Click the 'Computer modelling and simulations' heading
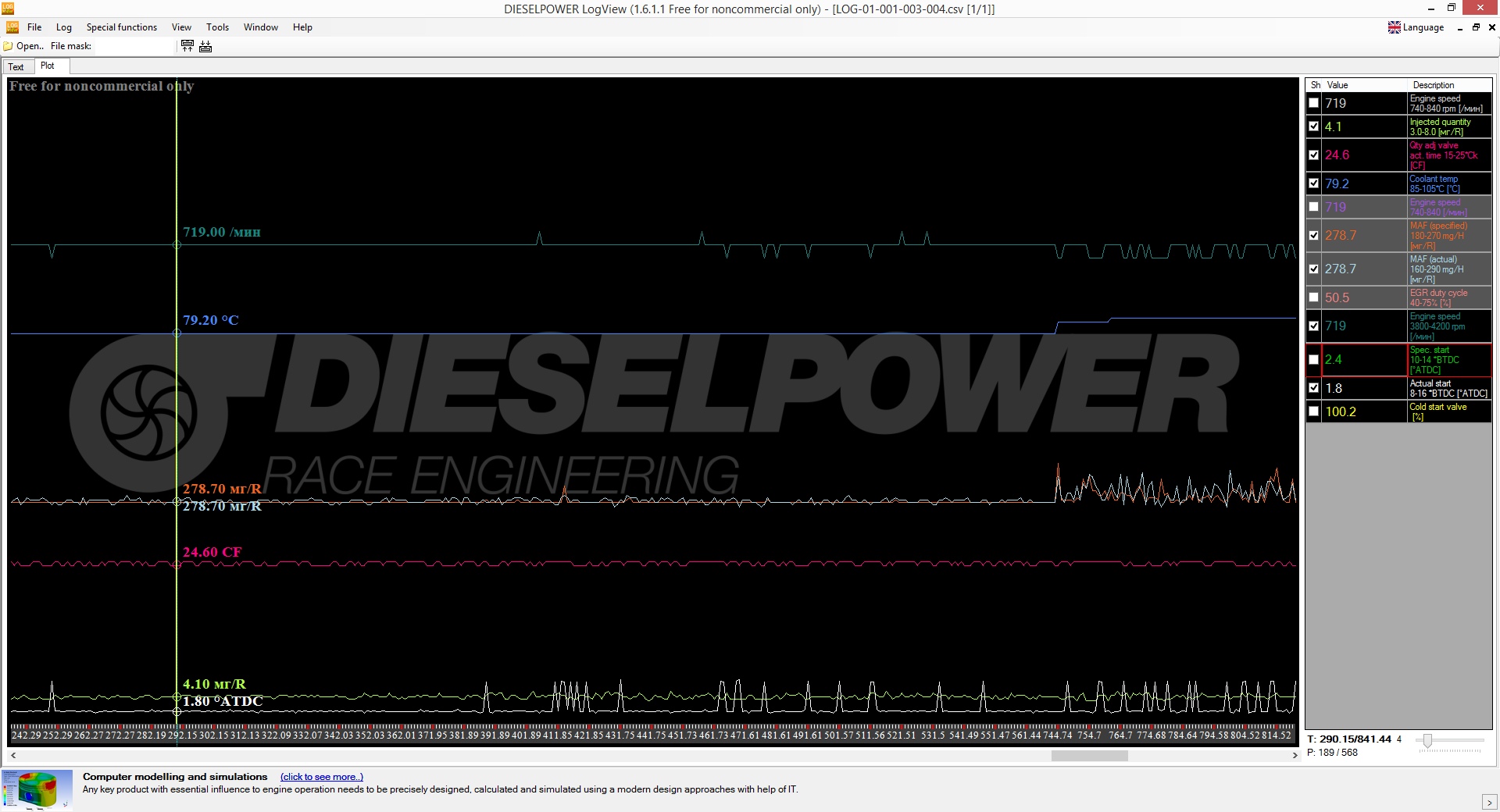The height and width of the screenshot is (812, 1500). (175, 777)
